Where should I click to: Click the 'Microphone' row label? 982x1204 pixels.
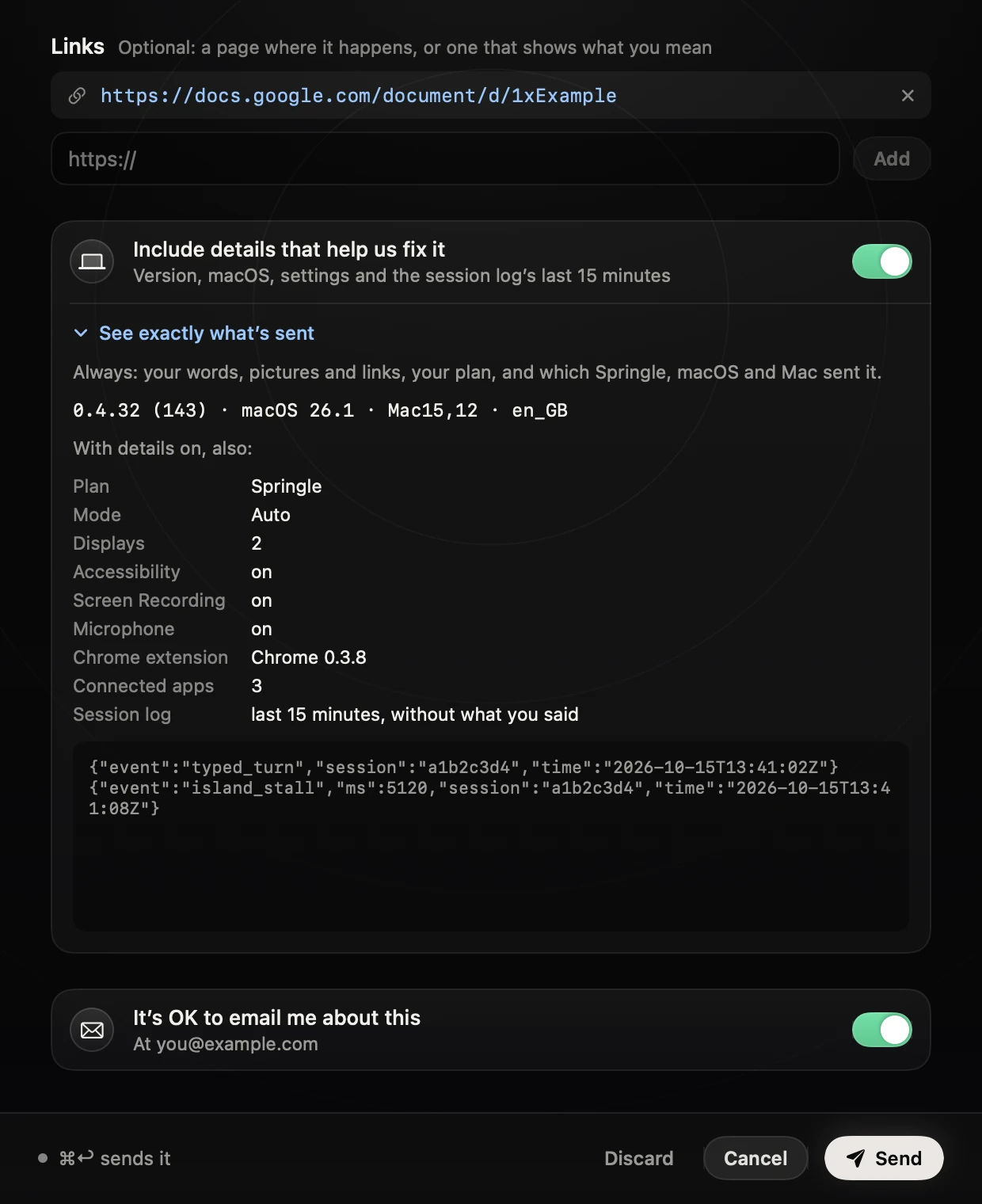124,629
